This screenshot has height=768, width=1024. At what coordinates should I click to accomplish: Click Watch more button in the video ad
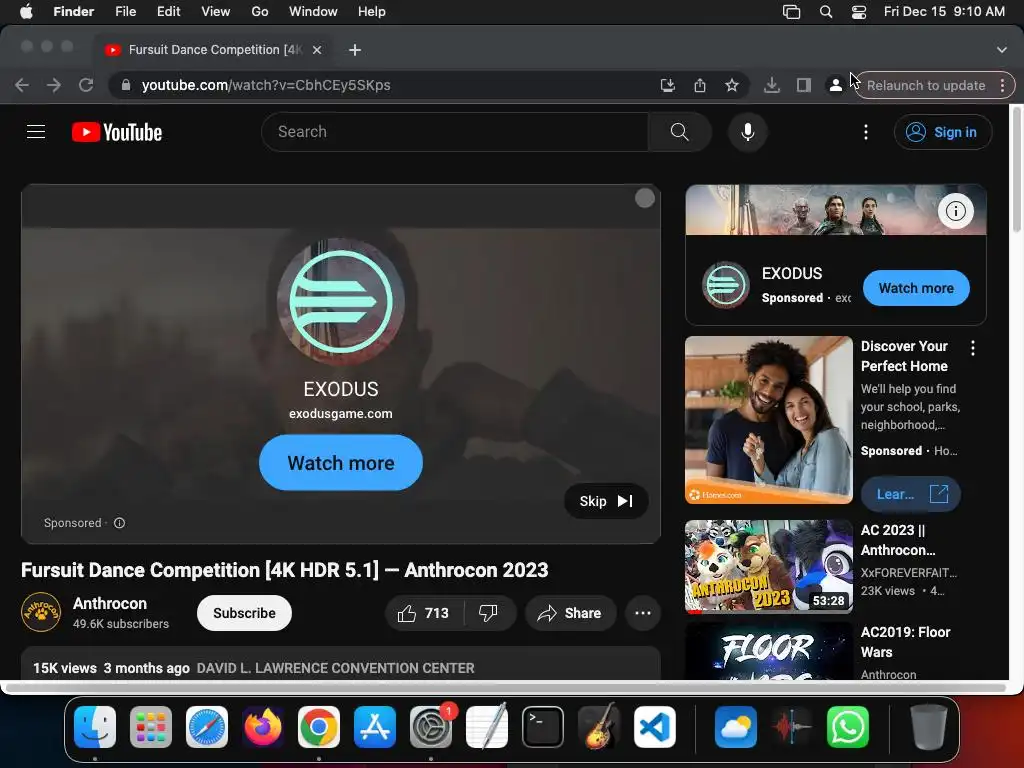pyautogui.click(x=341, y=463)
